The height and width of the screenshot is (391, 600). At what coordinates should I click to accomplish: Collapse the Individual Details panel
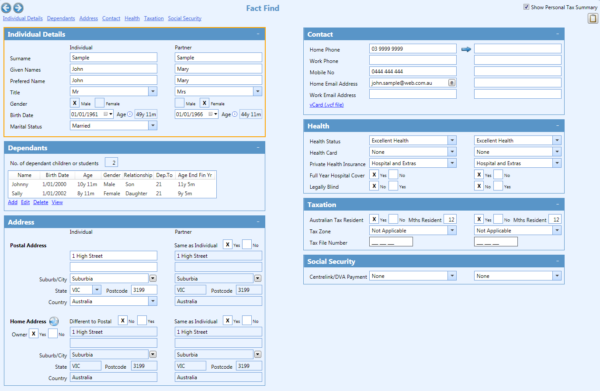point(258,34)
